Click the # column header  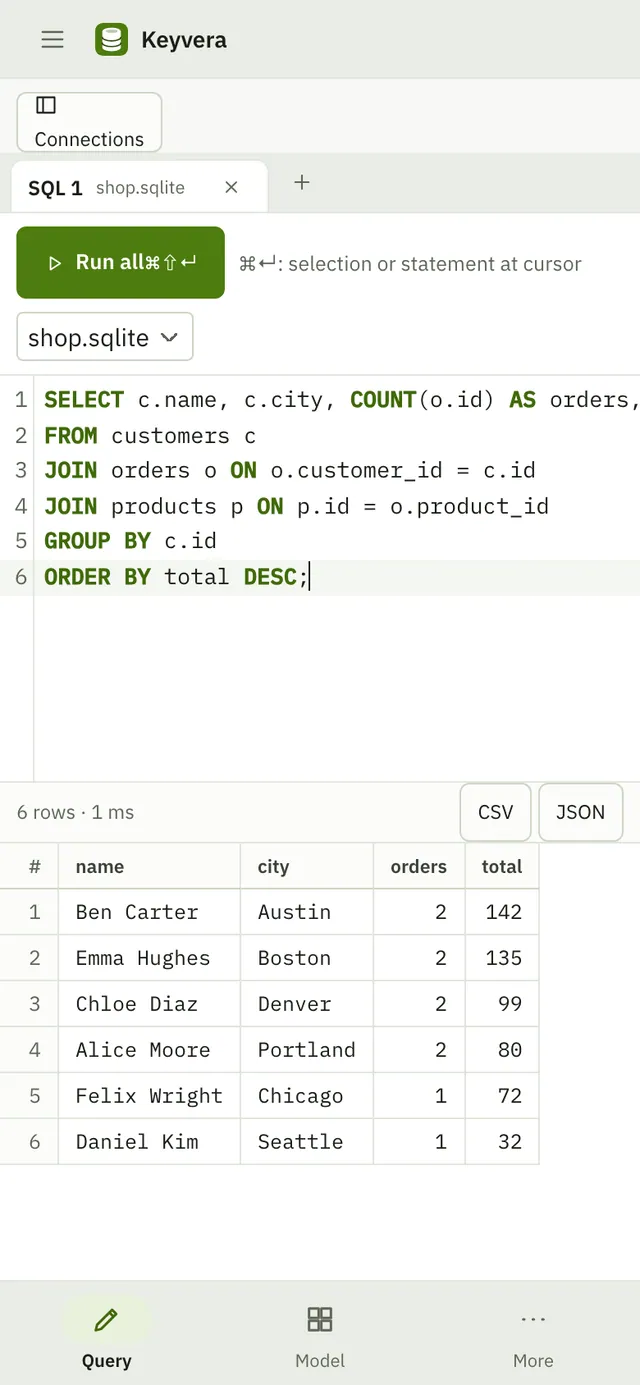tap(30, 866)
